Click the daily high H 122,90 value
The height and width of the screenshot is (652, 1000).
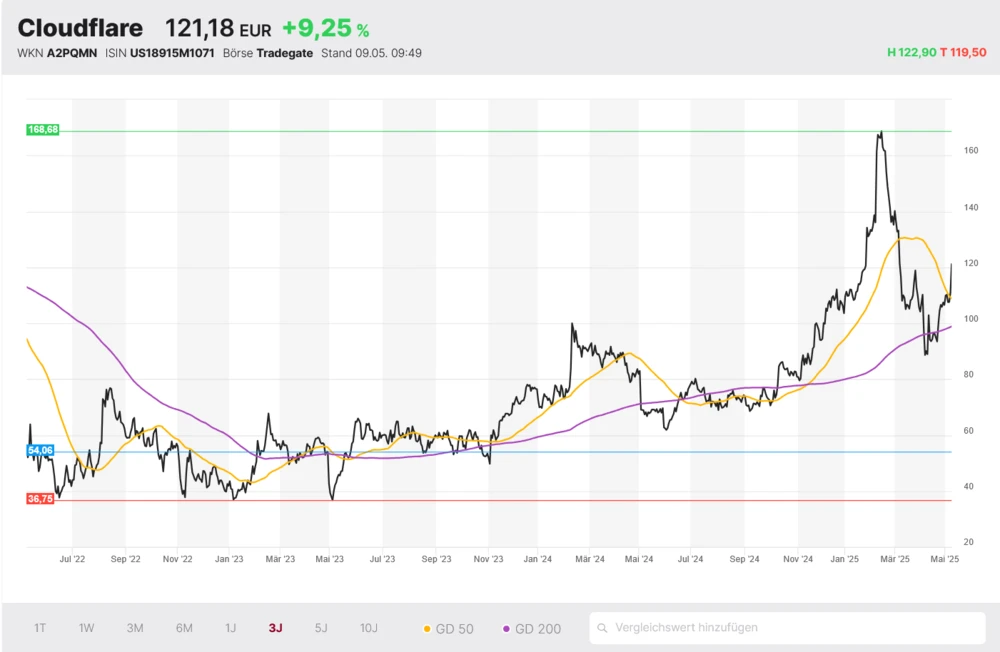(x=910, y=52)
